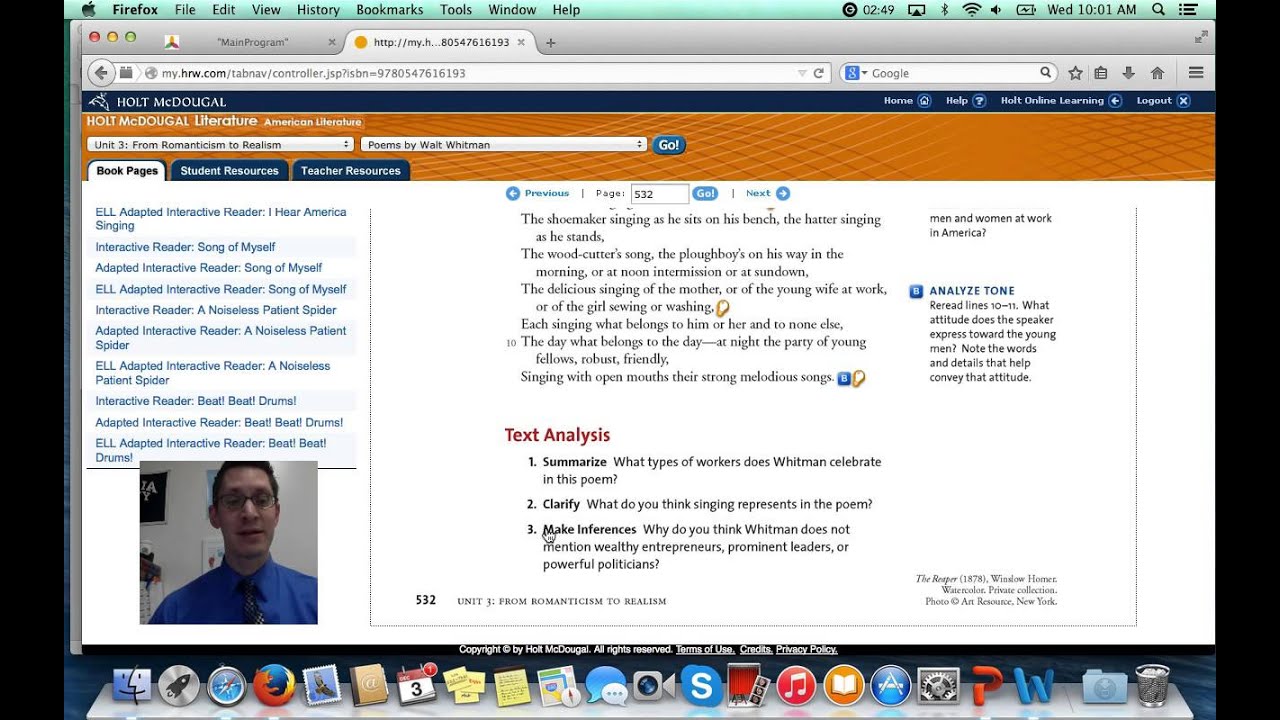This screenshot has width=1280, height=720.
Task: Open a new browser tab with plus
Action: point(551,43)
